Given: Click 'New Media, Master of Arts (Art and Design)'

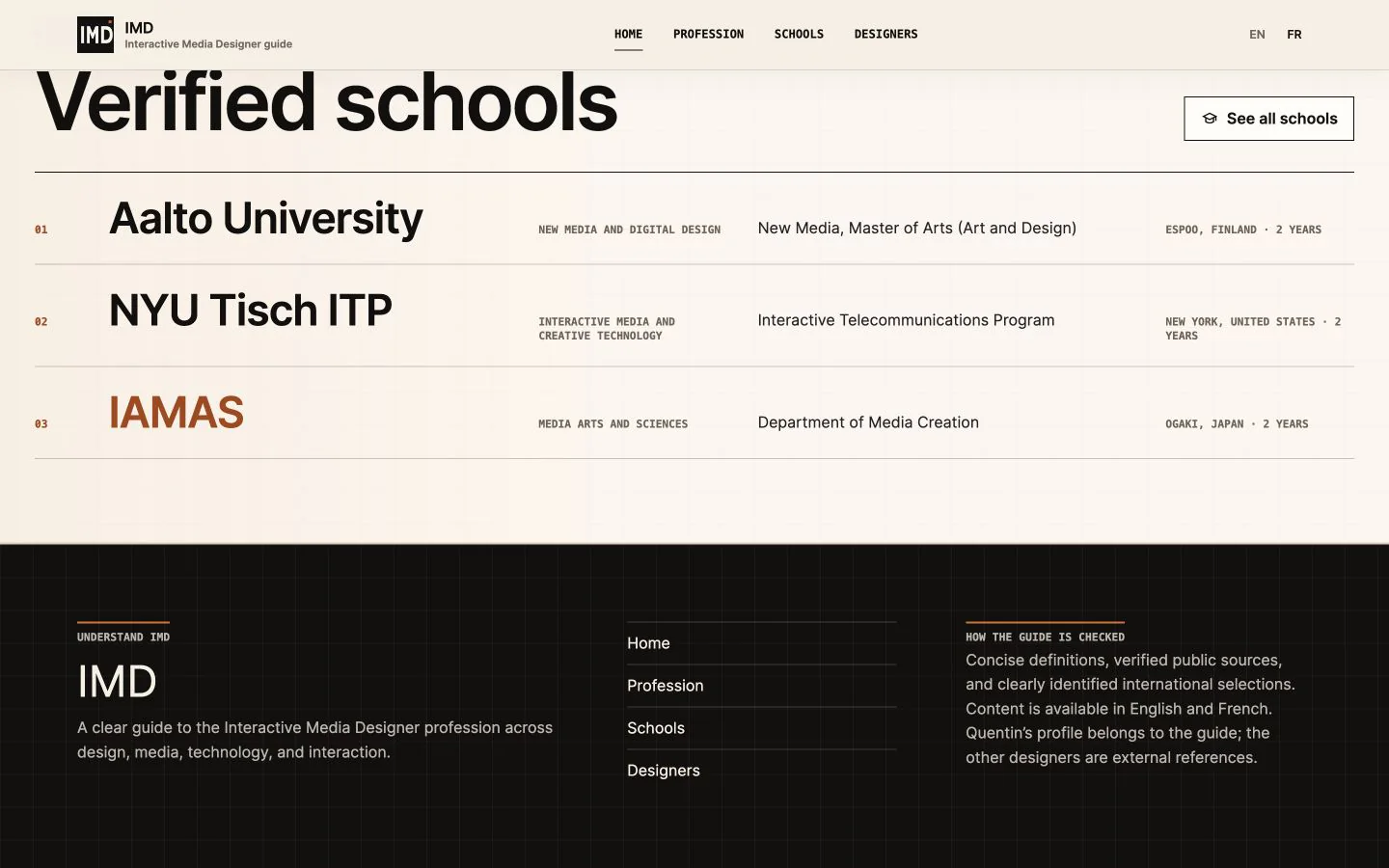Looking at the screenshot, I should pyautogui.click(x=917, y=229).
